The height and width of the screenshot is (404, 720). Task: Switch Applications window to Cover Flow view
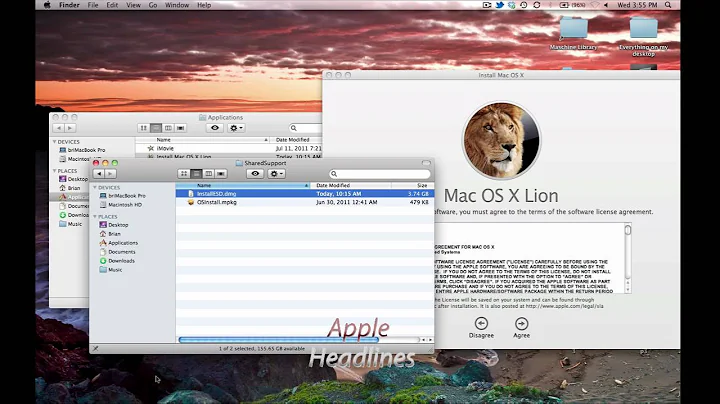click(x=180, y=128)
